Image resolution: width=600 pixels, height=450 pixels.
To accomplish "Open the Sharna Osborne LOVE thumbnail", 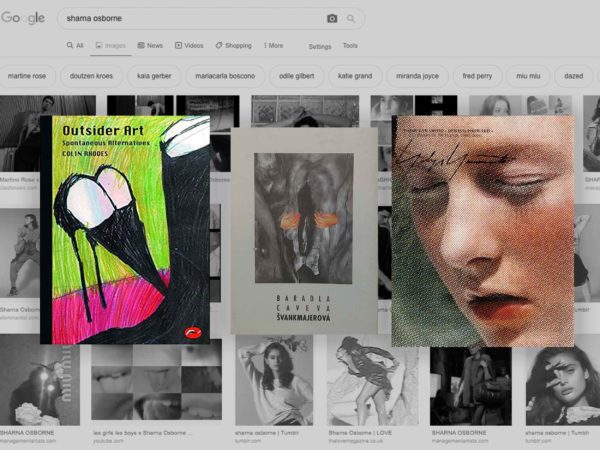I will pyautogui.click(x=372, y=380).
